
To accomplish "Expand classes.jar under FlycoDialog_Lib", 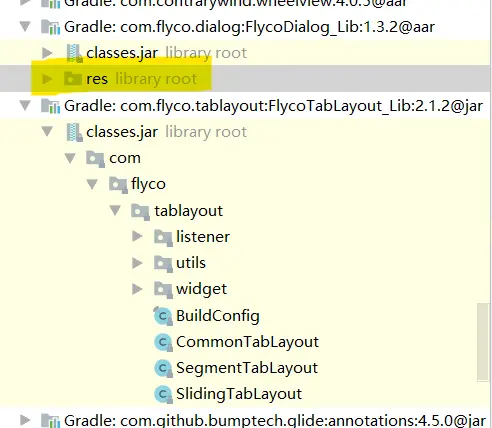I will click(x=47, y=53).
